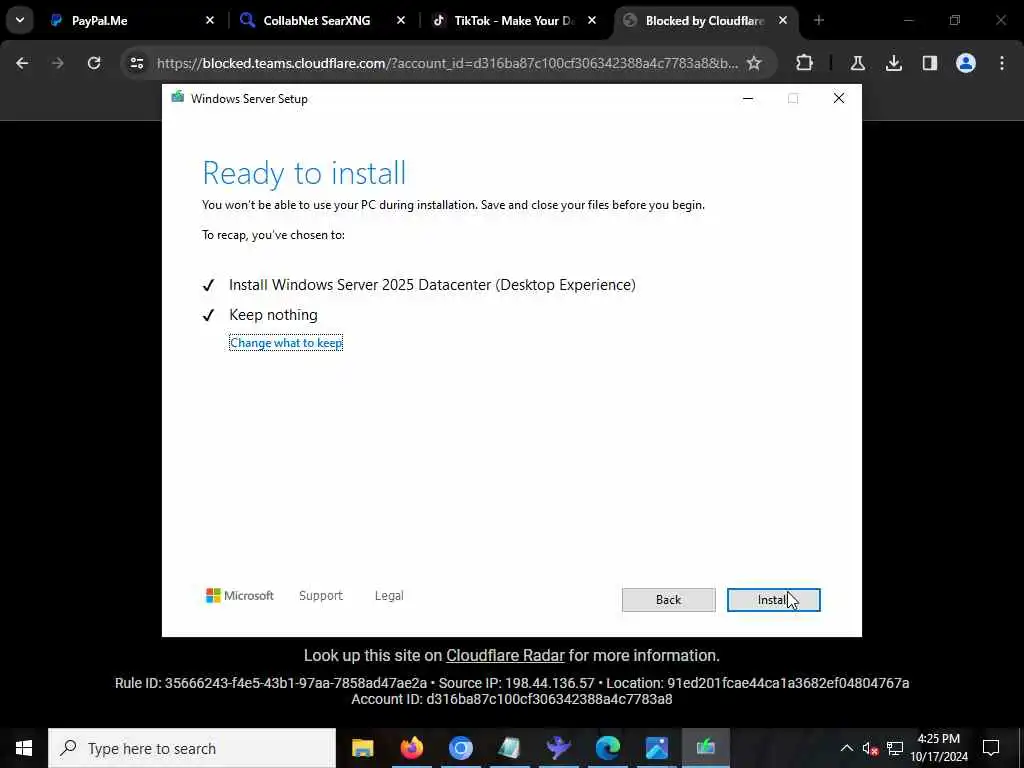This screenshot has width=1024, height=768.
Task: Open the Photos app from taskbar
Action: 656,748
